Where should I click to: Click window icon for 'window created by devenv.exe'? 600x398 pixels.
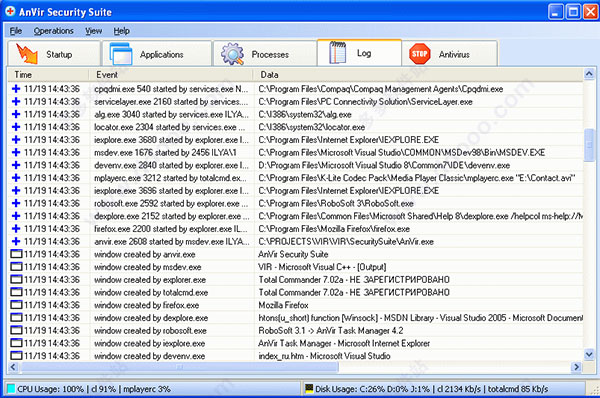click(x=16, y=356)
